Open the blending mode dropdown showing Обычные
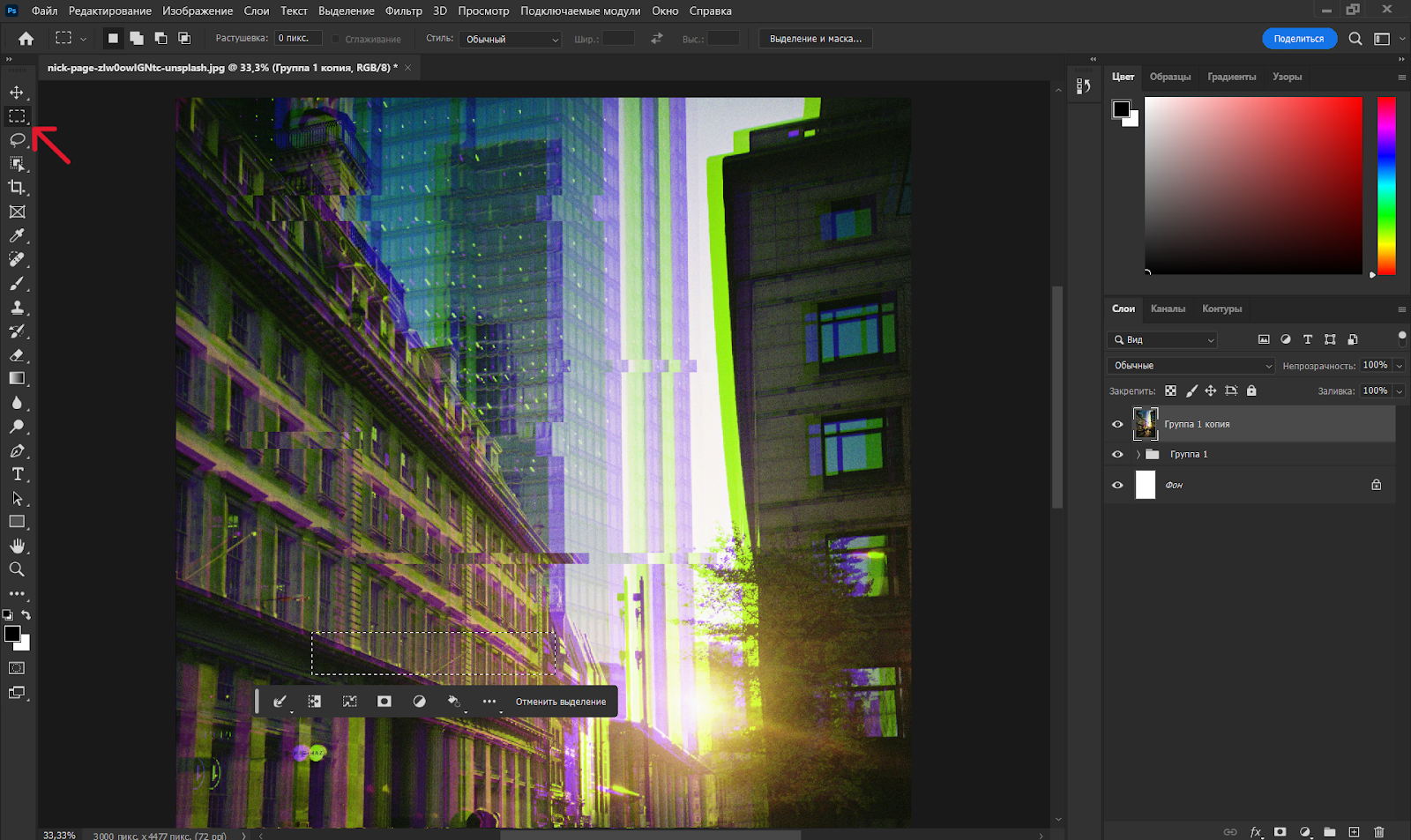 coord(1189,365)
